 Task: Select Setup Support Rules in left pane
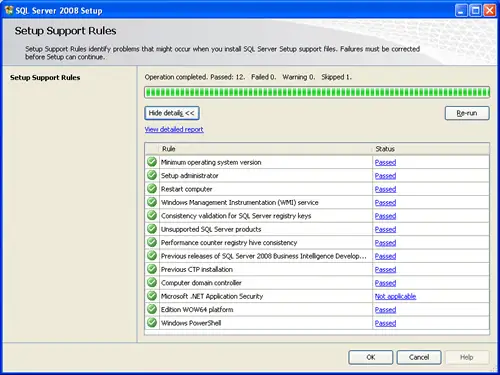pos(45,77)
